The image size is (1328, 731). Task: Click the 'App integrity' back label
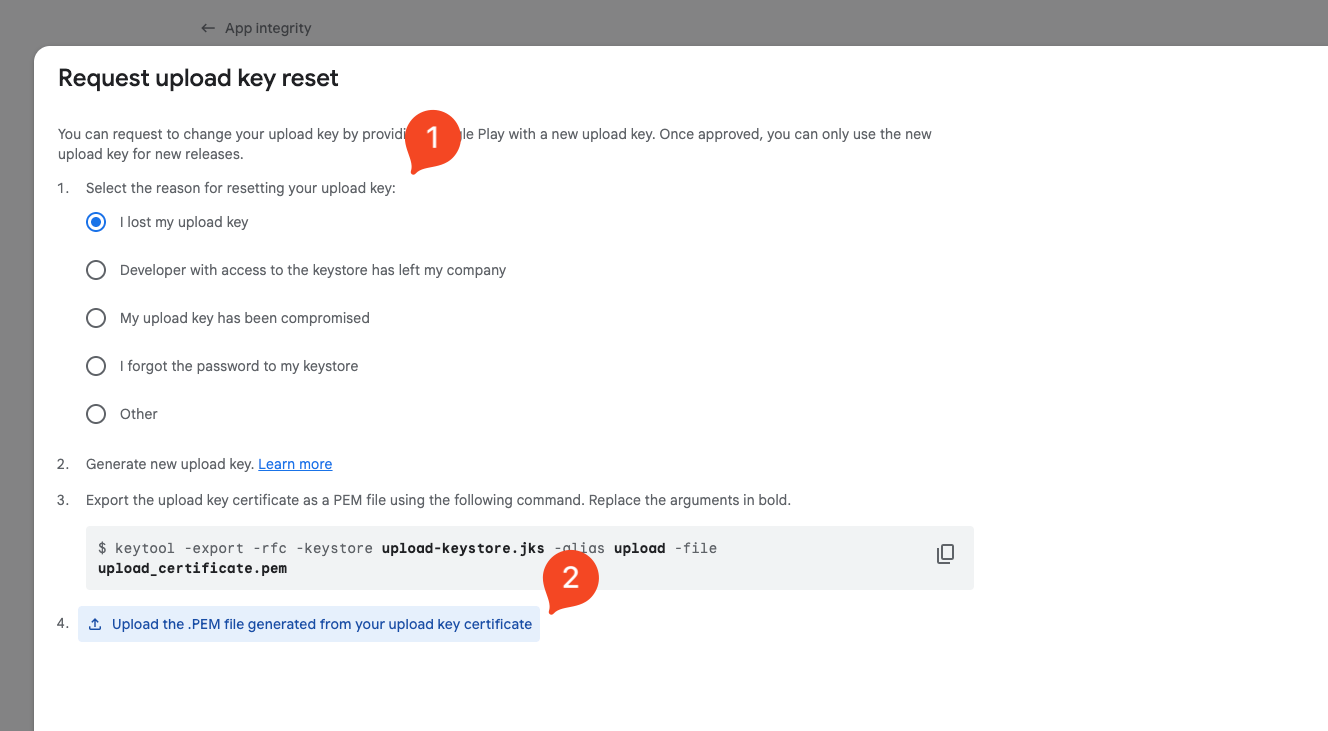tap(268, 28)
